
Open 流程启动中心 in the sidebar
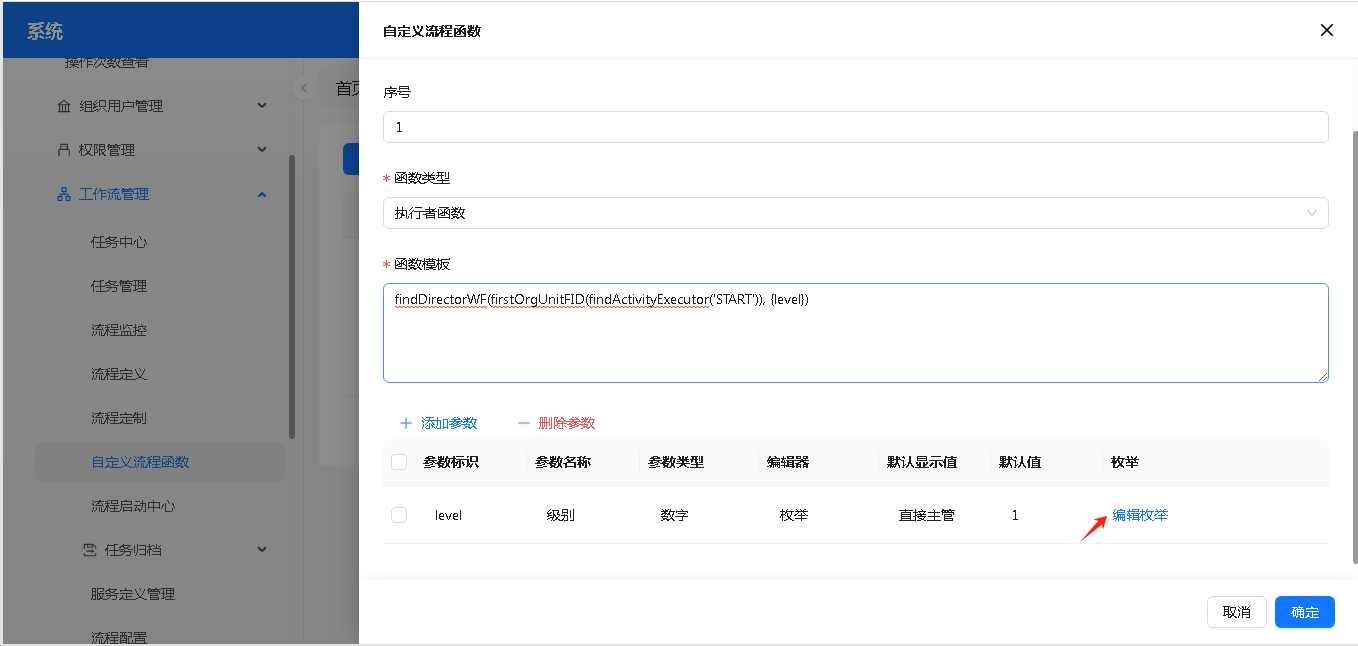[133, 506]
